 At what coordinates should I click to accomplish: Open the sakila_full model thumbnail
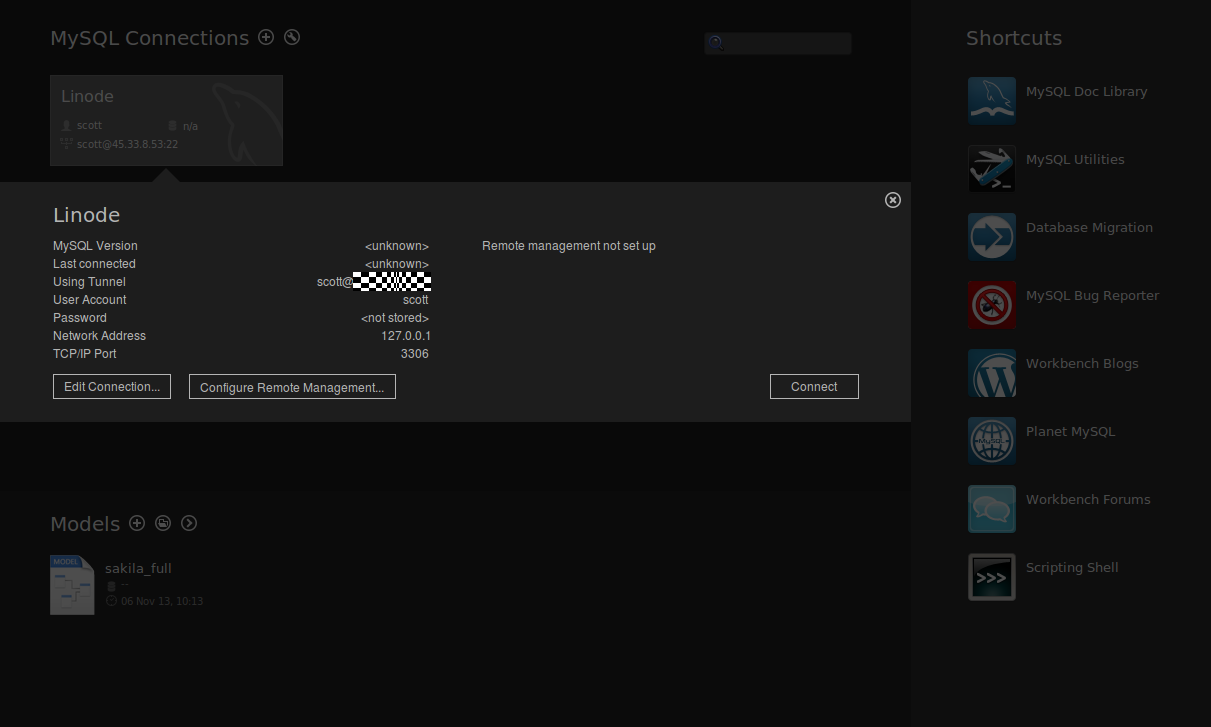coord(72,585)
